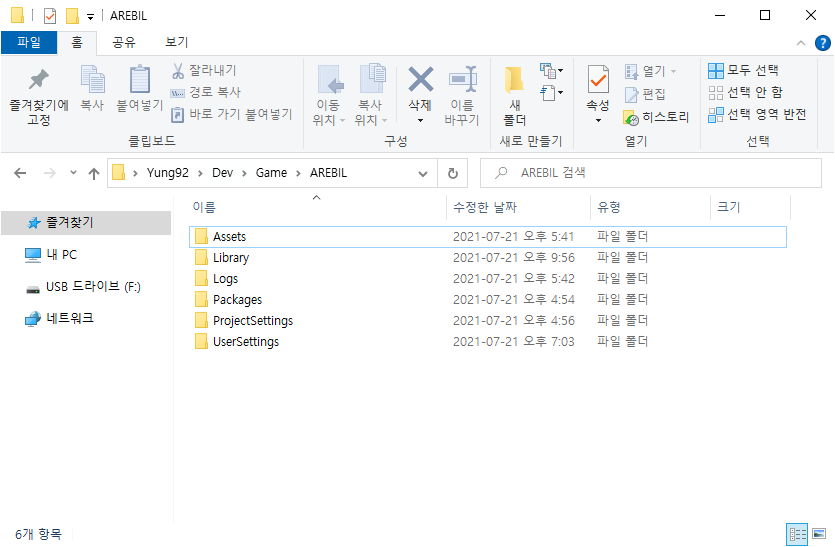Screen dimensions: 835x547
Task: Open the blue Help question-mark icon
Action: click(822, 43)
